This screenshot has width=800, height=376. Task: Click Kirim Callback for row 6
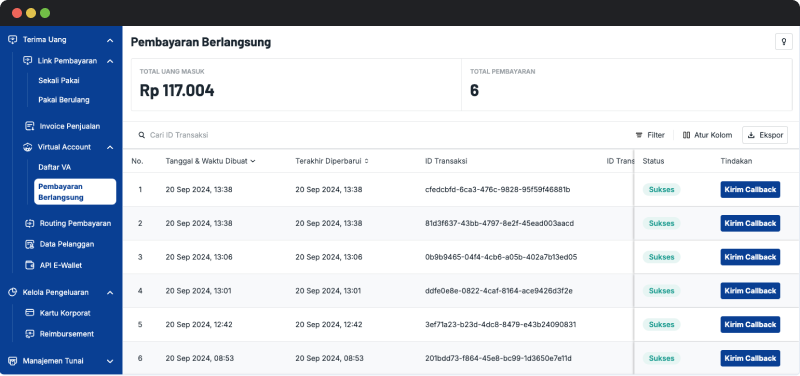(x=750, y=358)
